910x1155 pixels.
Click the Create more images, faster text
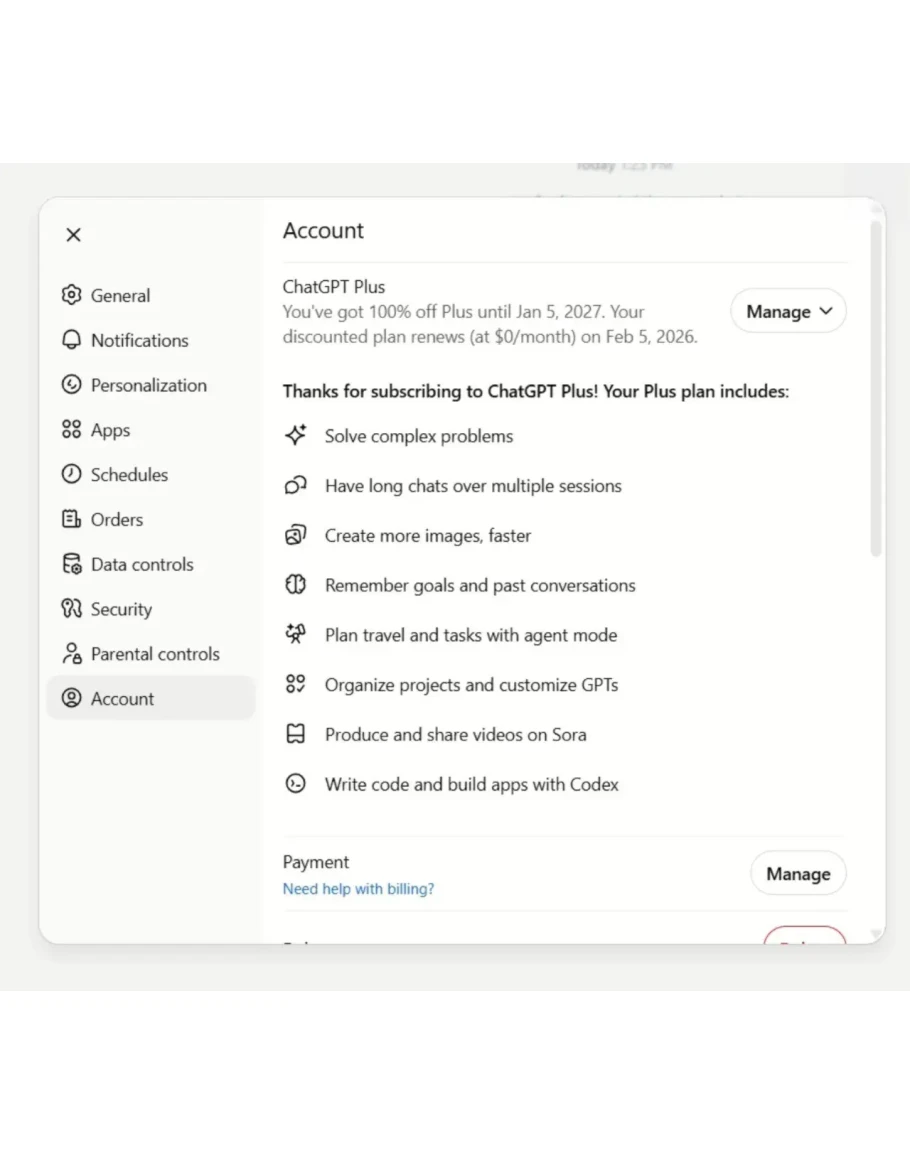[x=427, y=536]
